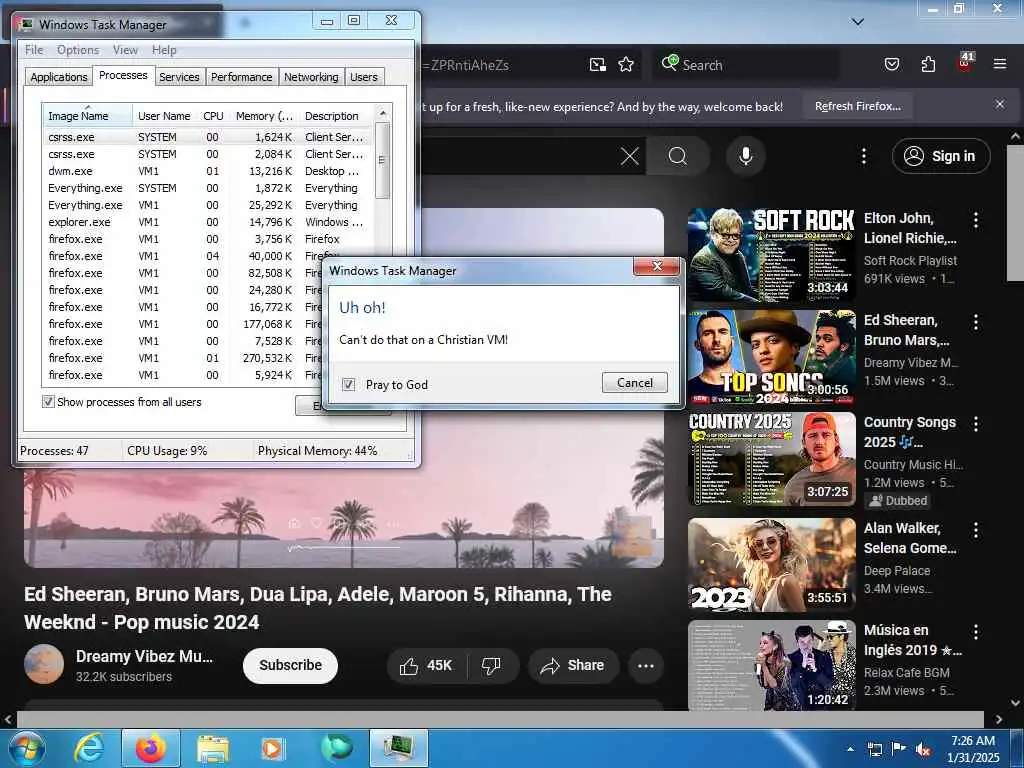Click the picture-in-picture icon in address bar
1024x768 pixels.
coord(597,65)
